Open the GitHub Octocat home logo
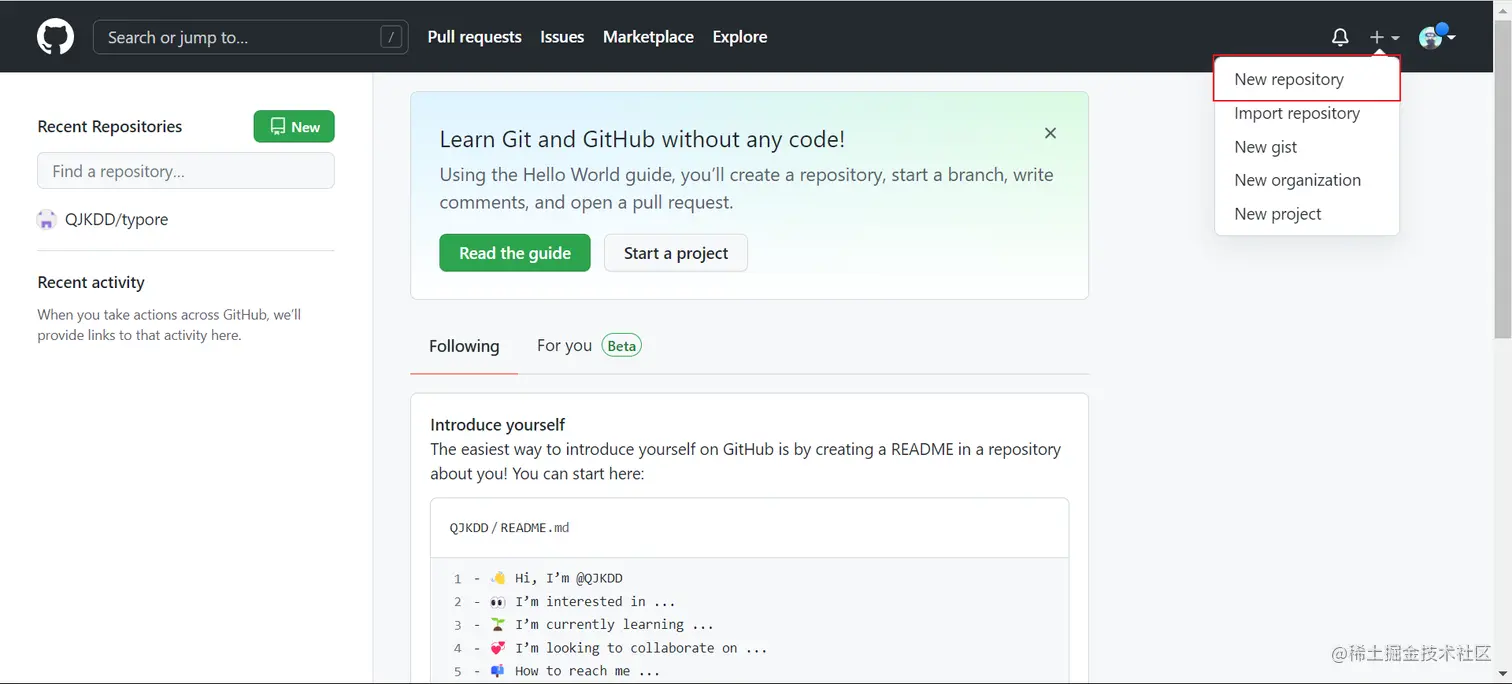The image size is (1512, 684). point(55,37)
